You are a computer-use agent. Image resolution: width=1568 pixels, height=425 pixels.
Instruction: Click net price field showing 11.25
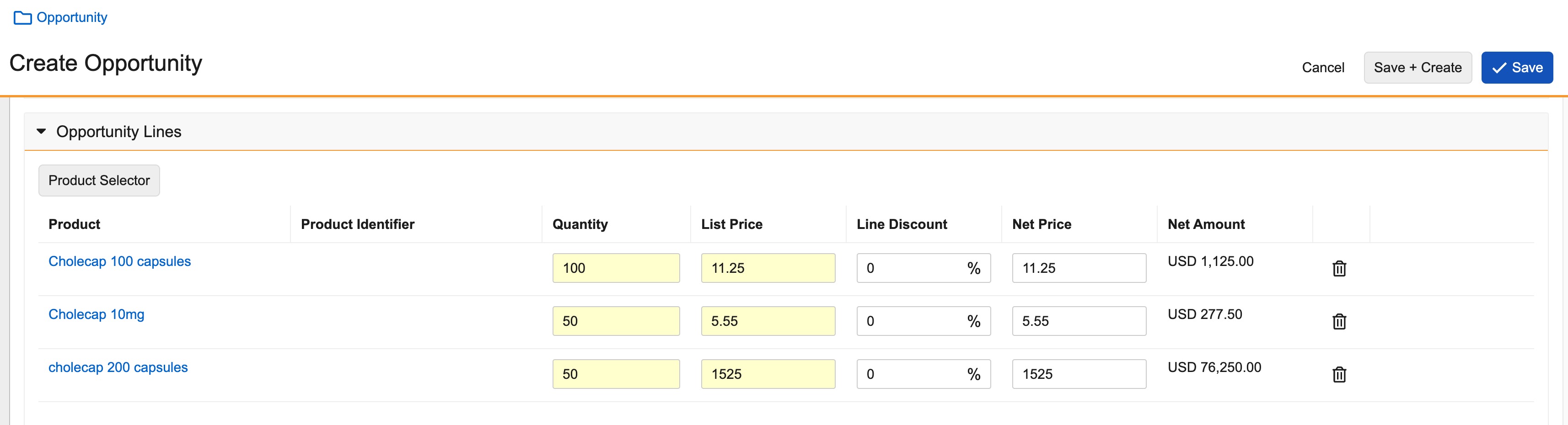click(1079, 268)
